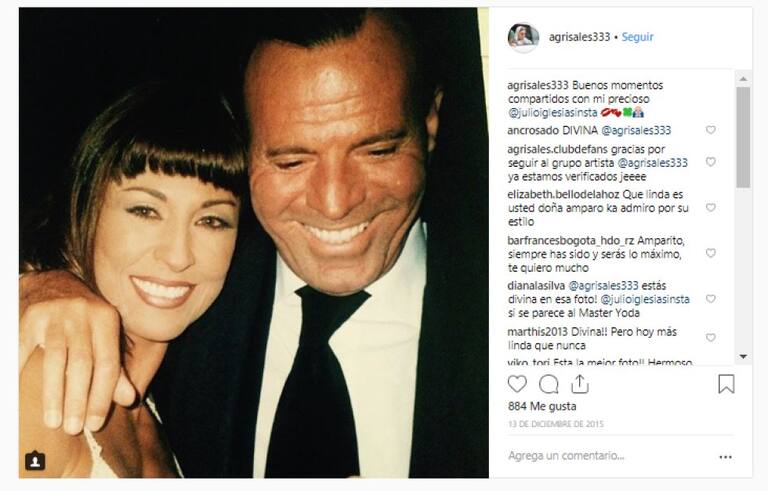Follow the account with "Seguir"
This screenshot has height=491, width=768.
click(x=637, y=37)
